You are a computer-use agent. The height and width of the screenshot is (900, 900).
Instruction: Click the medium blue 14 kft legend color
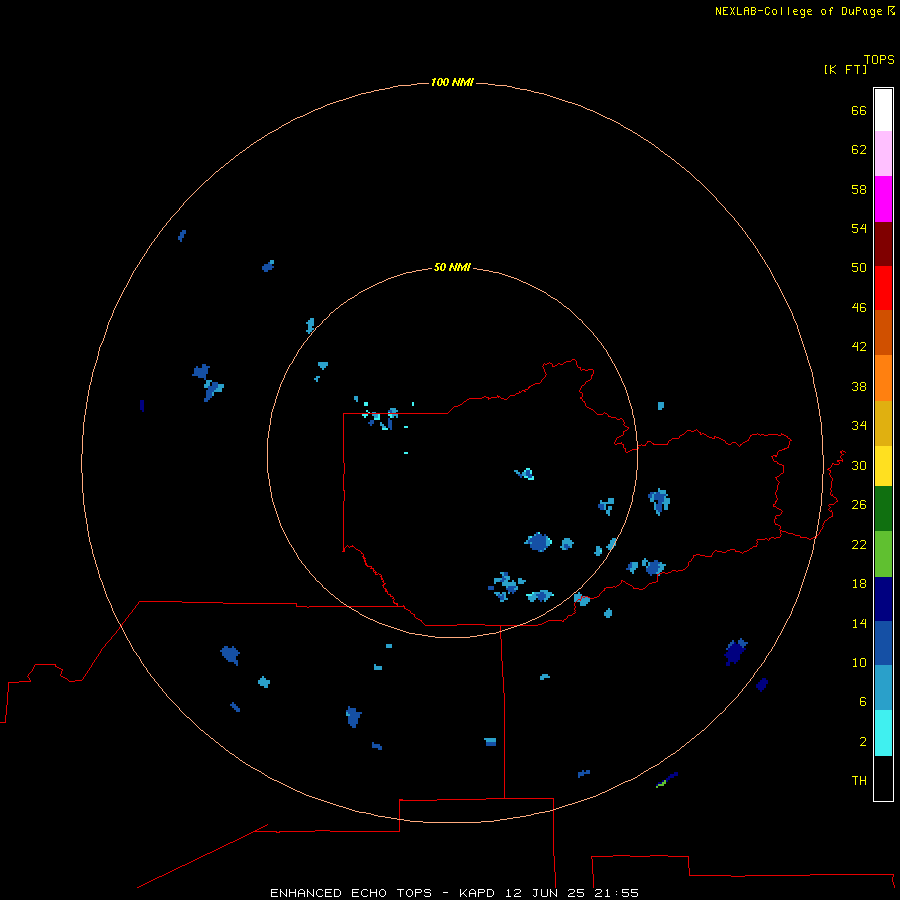tap(883, 643)
